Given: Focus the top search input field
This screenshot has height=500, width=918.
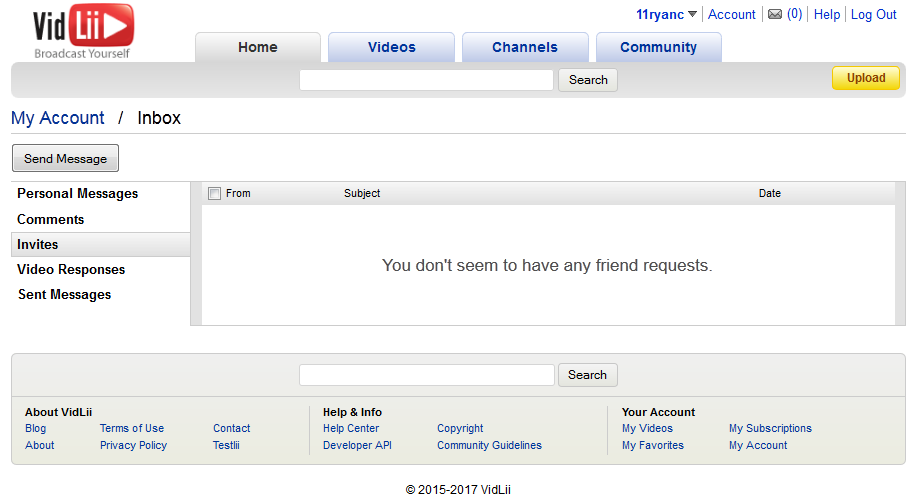Looking at the screenshot, I should 426,80.
